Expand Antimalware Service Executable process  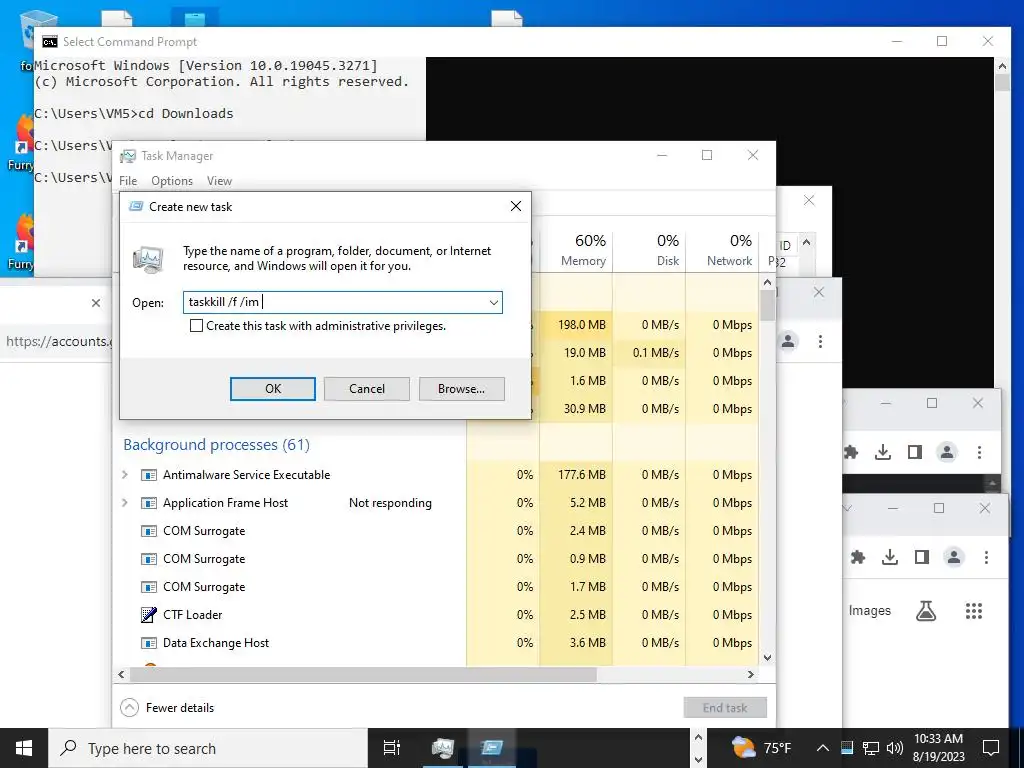tap(125, 475)
